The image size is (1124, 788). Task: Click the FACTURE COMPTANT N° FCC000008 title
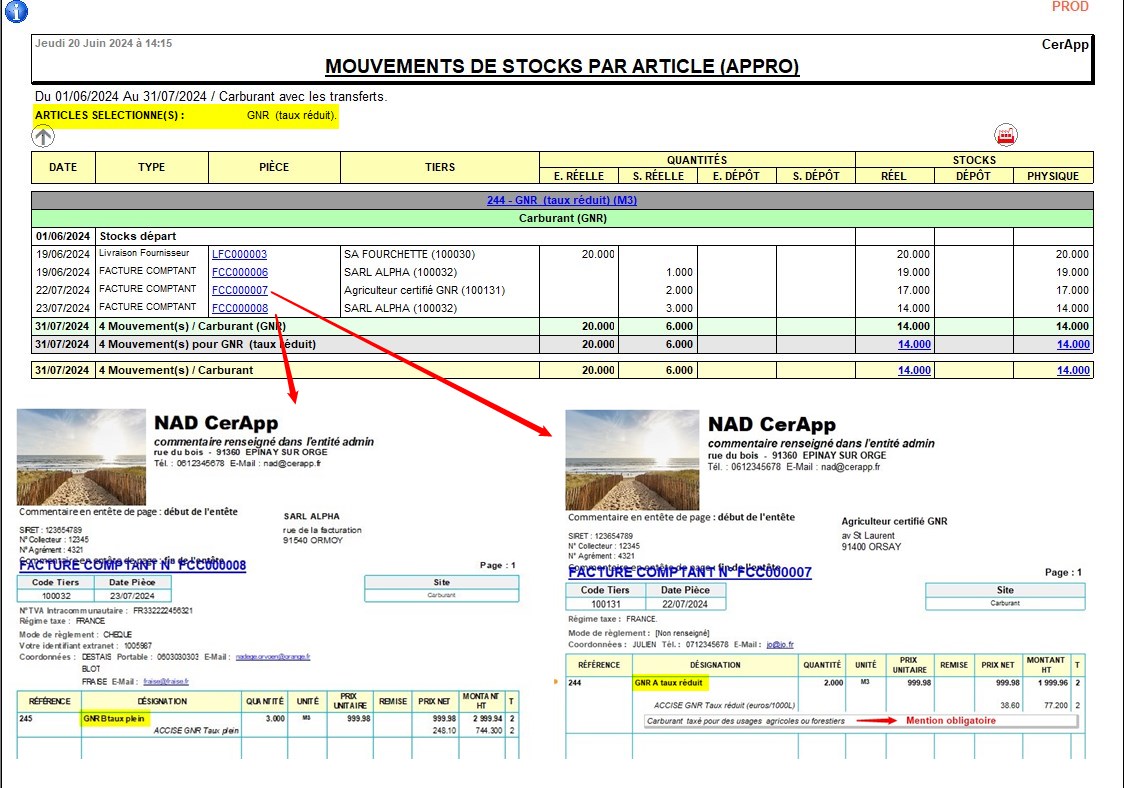132,565
